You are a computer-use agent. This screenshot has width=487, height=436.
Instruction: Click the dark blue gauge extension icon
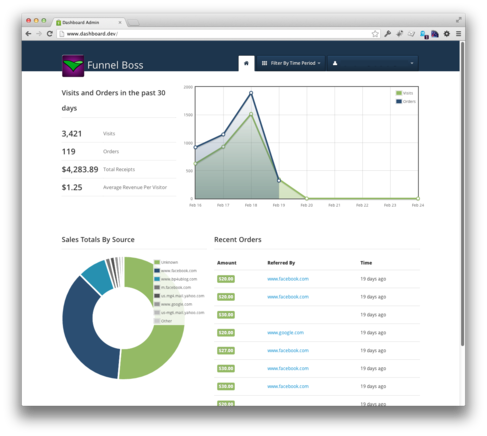(435, 34)
